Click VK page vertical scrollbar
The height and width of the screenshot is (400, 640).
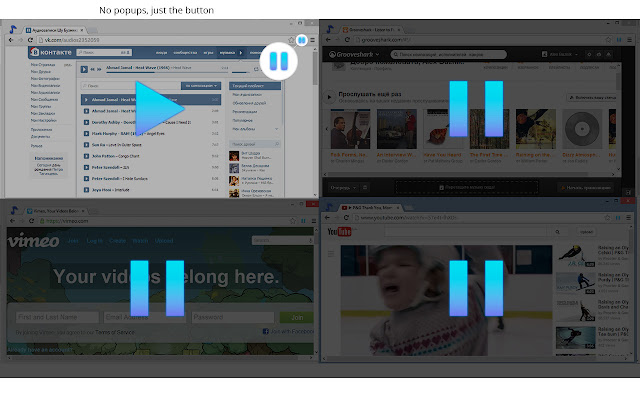pyautogui.click(x=315, y=67)
